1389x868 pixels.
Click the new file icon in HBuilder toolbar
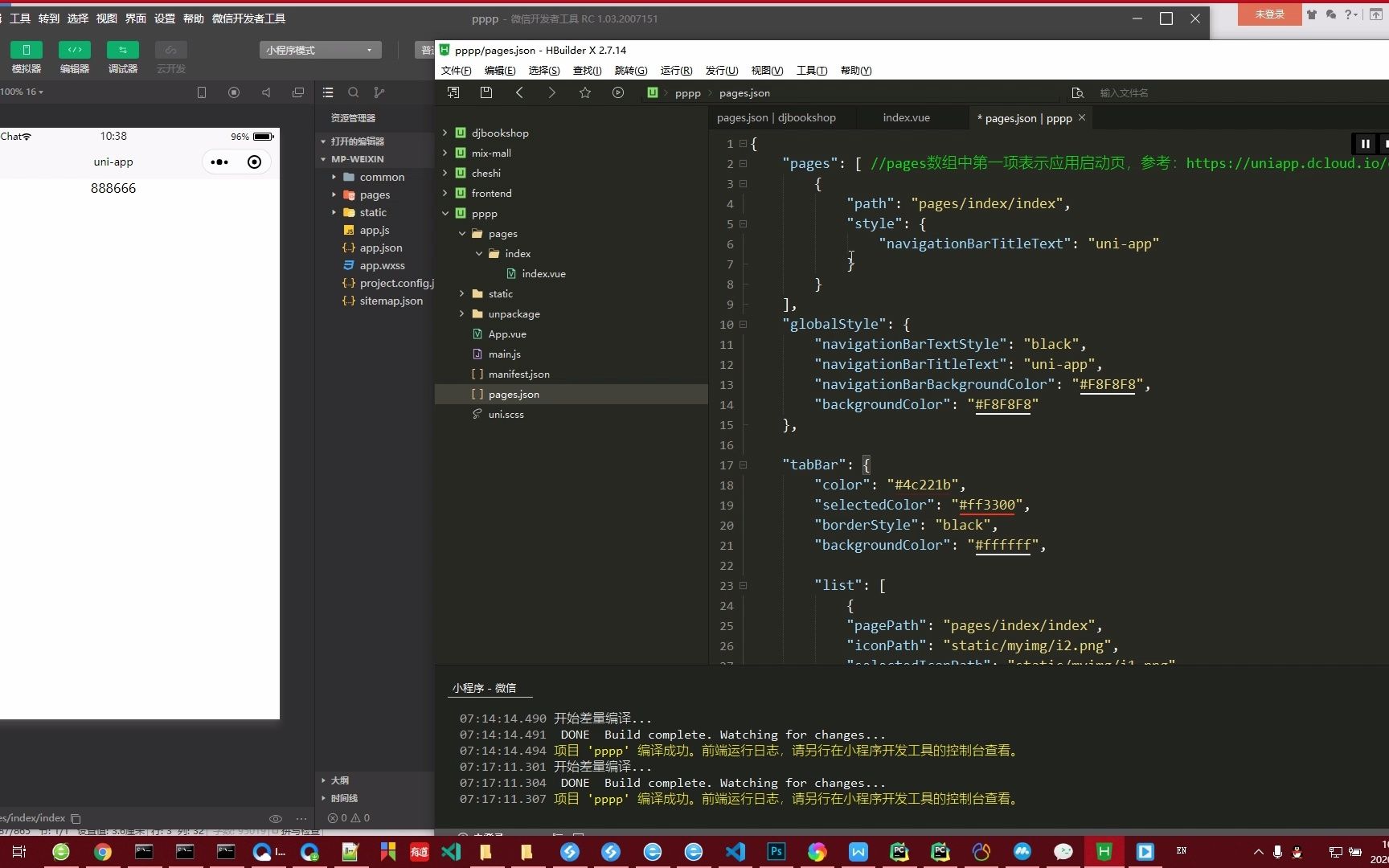[453, 92]
